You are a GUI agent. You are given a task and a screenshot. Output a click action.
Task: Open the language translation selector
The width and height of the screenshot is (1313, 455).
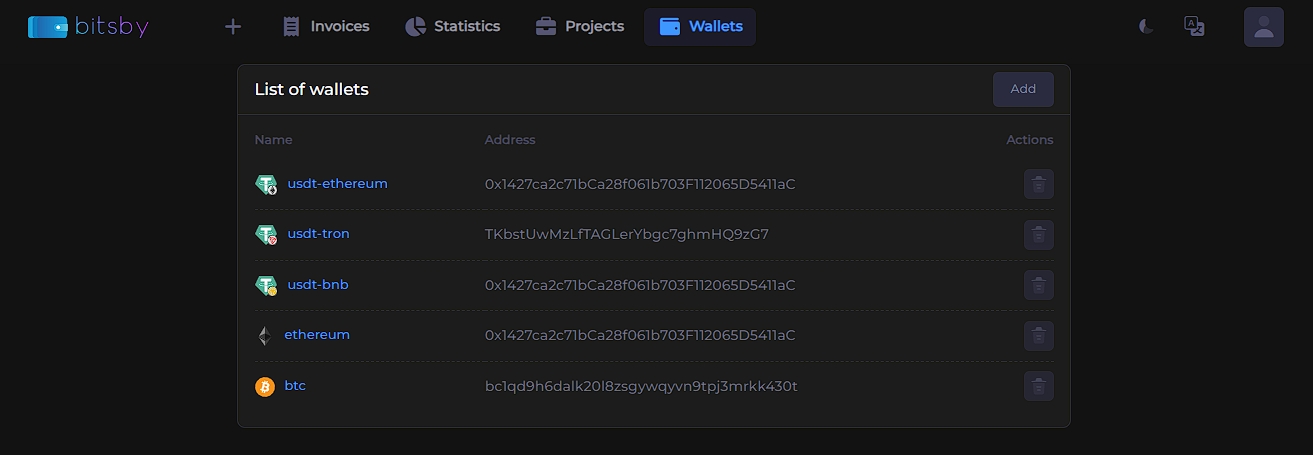coord(1194,27)
